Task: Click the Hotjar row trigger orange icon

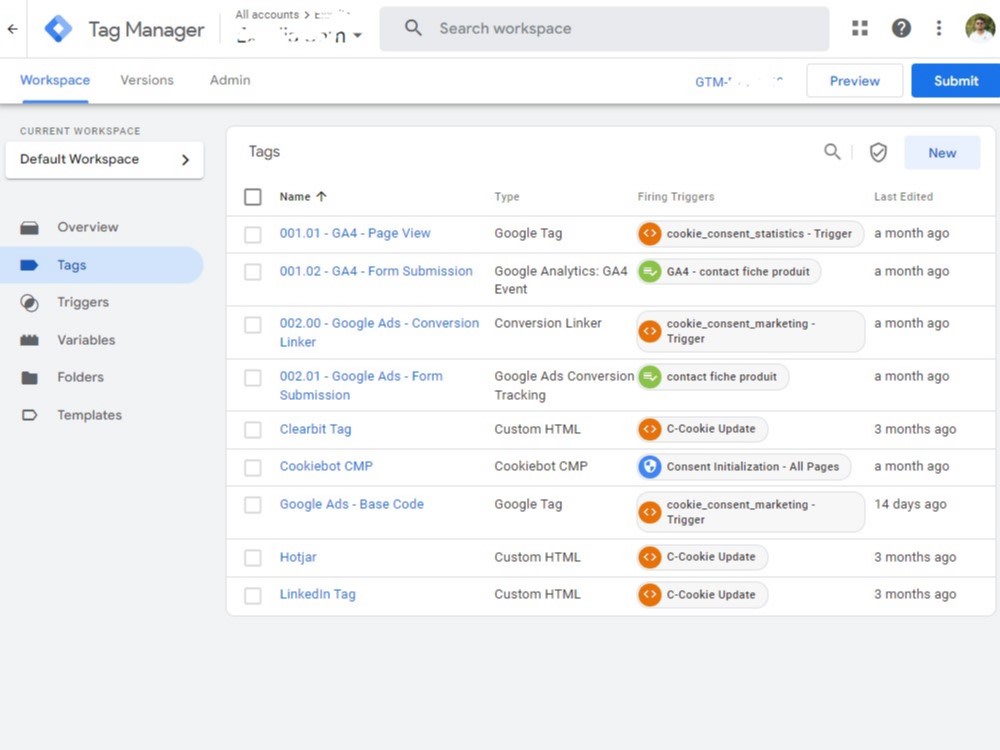Action: point(650,557)
